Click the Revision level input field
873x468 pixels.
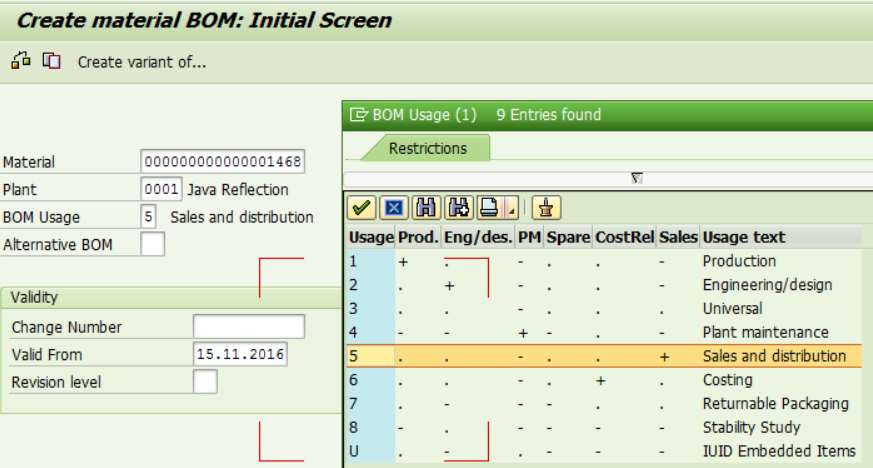click(205, 382)
